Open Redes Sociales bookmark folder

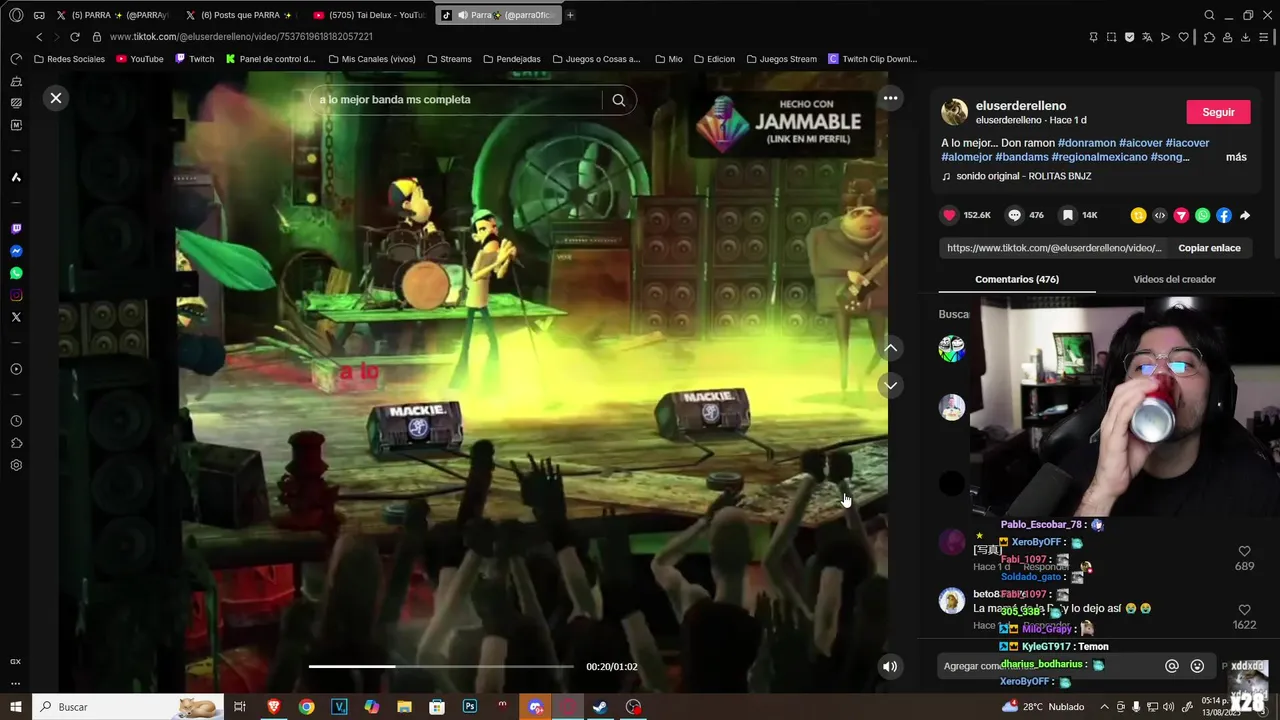pyautogui.click(x=69, y=59)
